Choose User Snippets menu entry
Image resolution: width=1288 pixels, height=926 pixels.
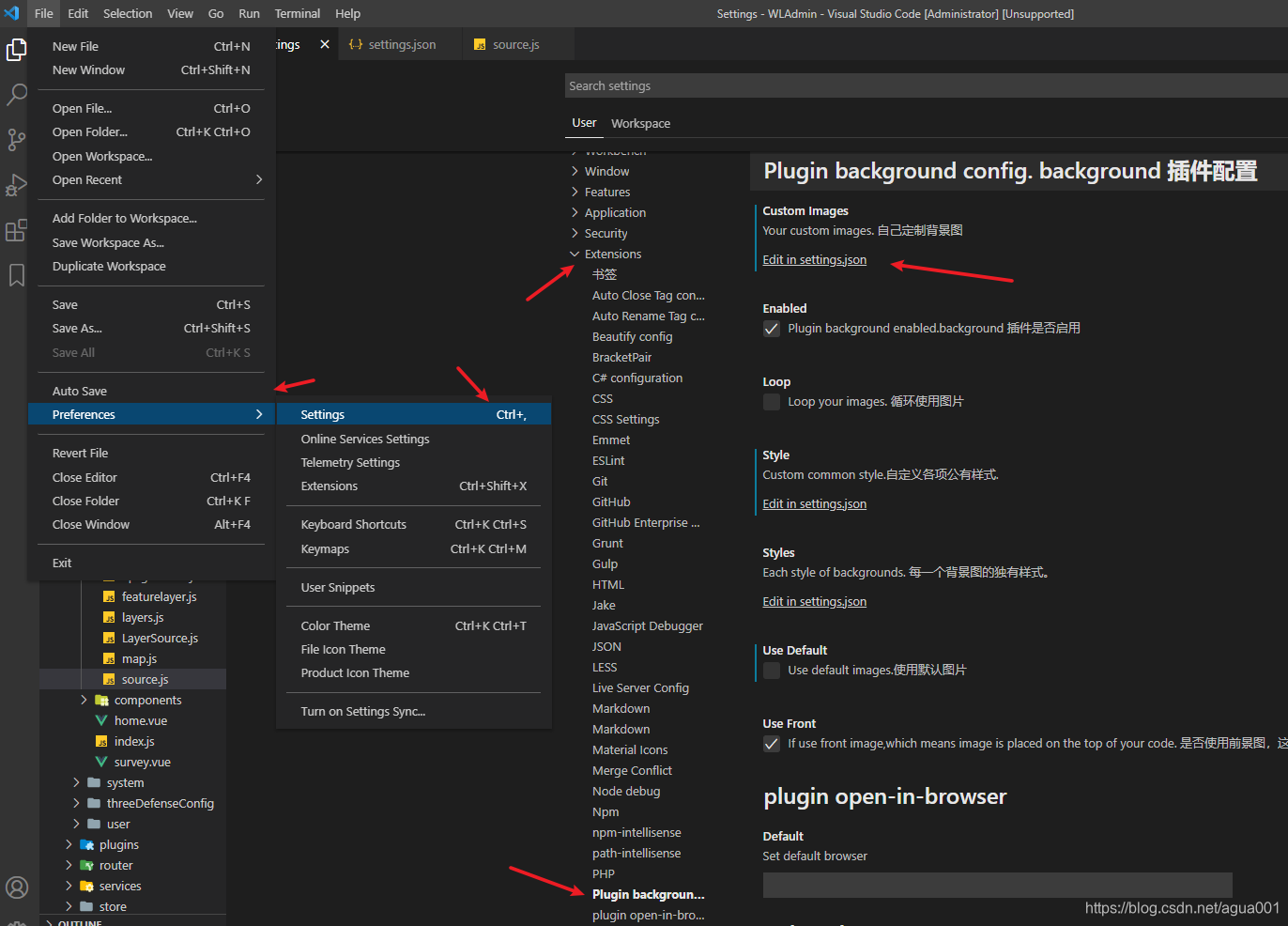[413, 587]
